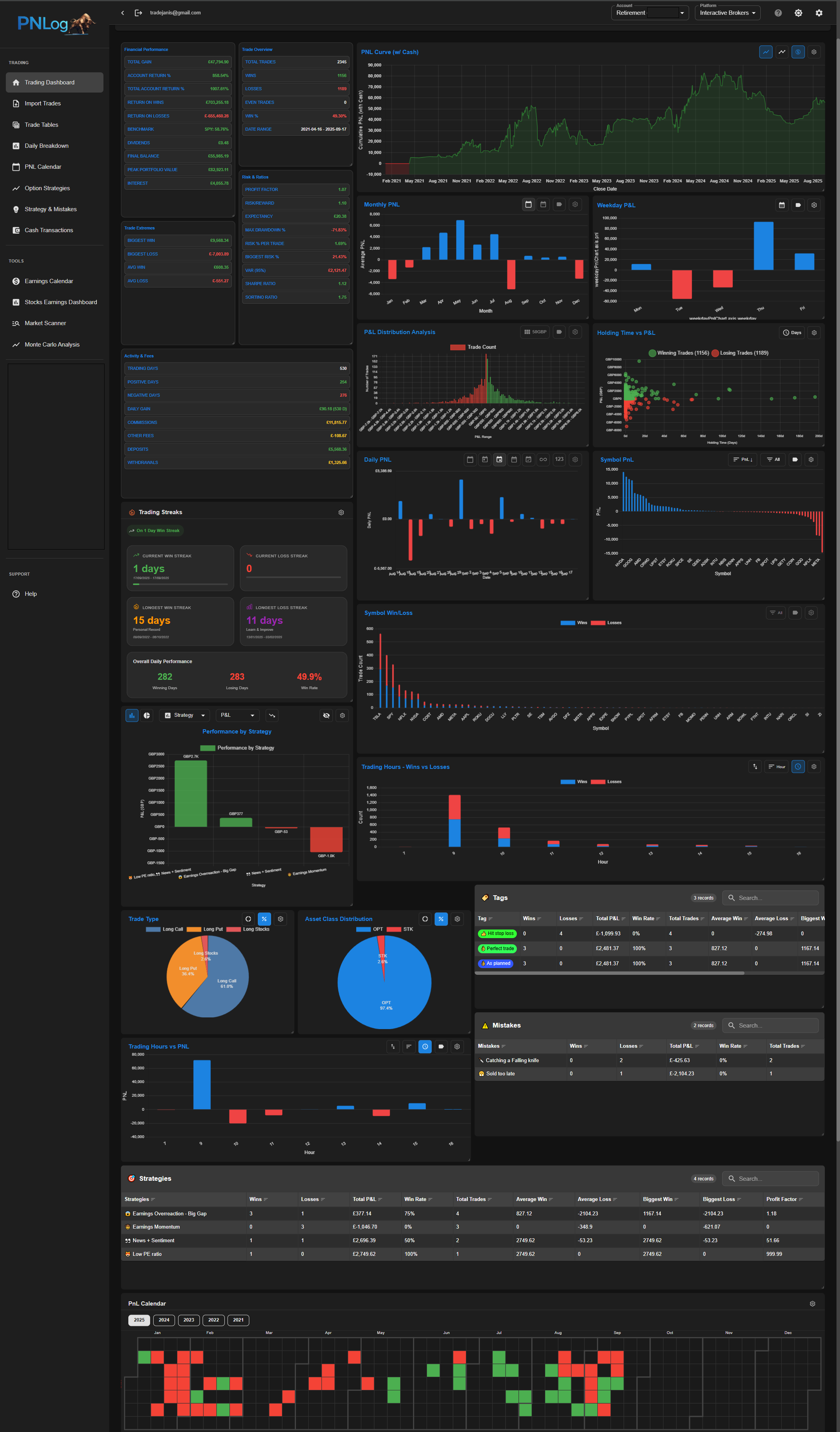
Task: Click the Hit stop loss tag
Action: 497,933
